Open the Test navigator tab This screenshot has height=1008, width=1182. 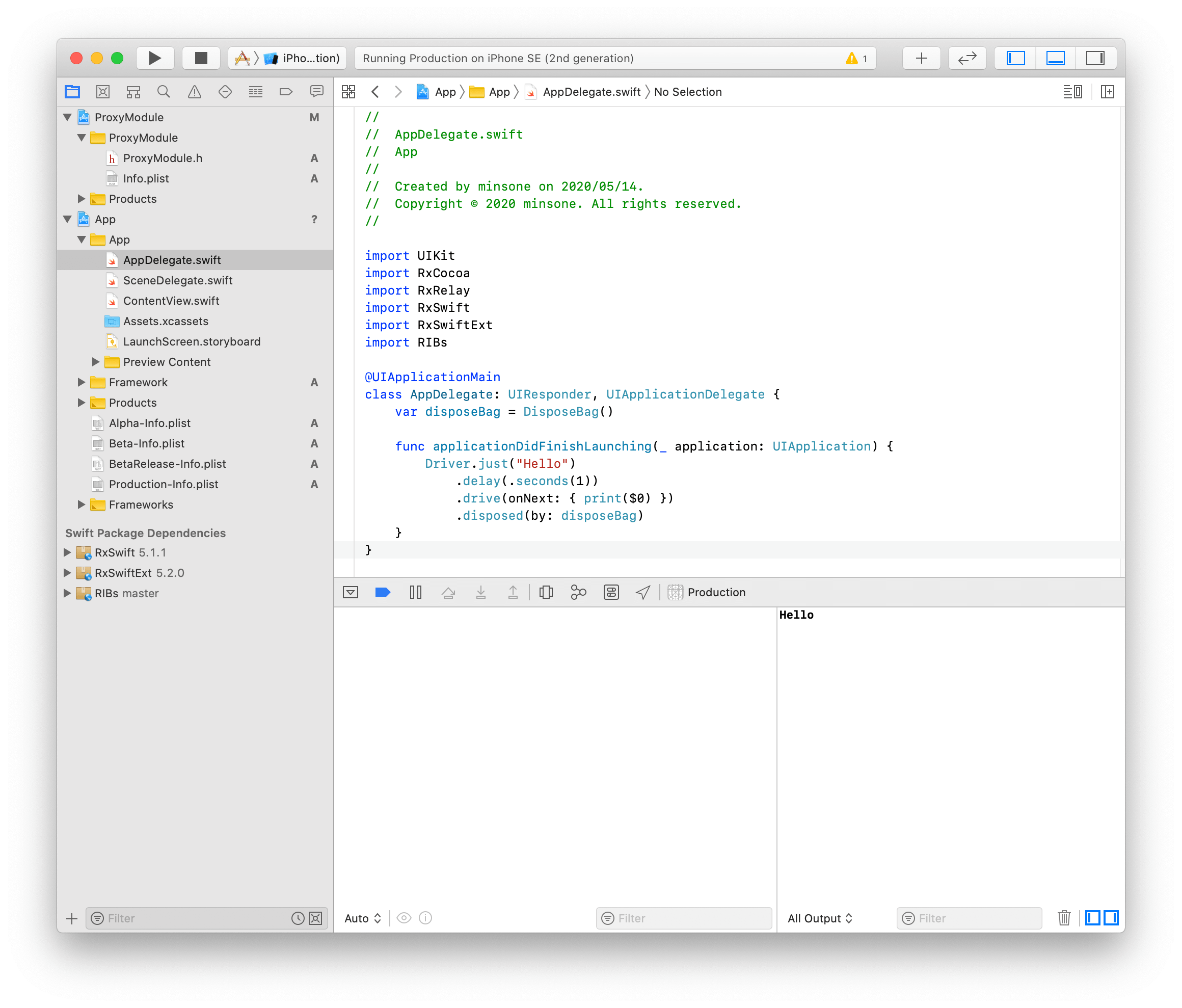click(225, 92)
